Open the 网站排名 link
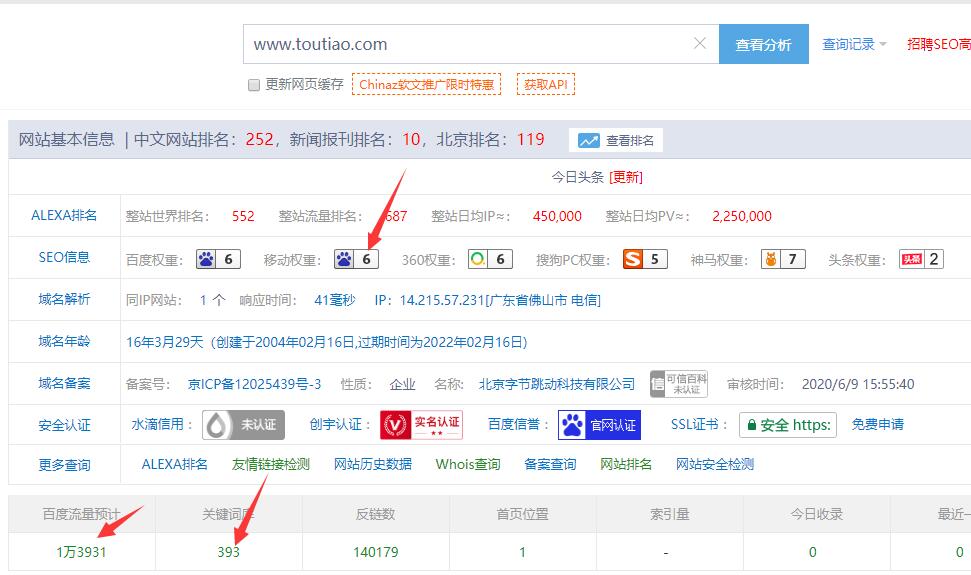The height and width of the screenshot is (575, 971). (x=626, y=464)
